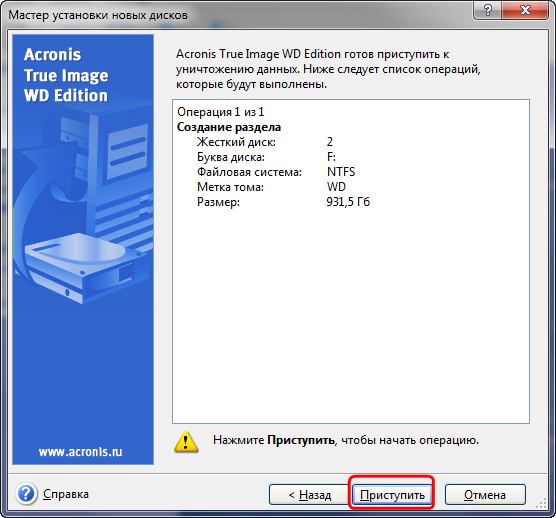
Task: Click the Буква диска F: entry
Action: point(266,157)
